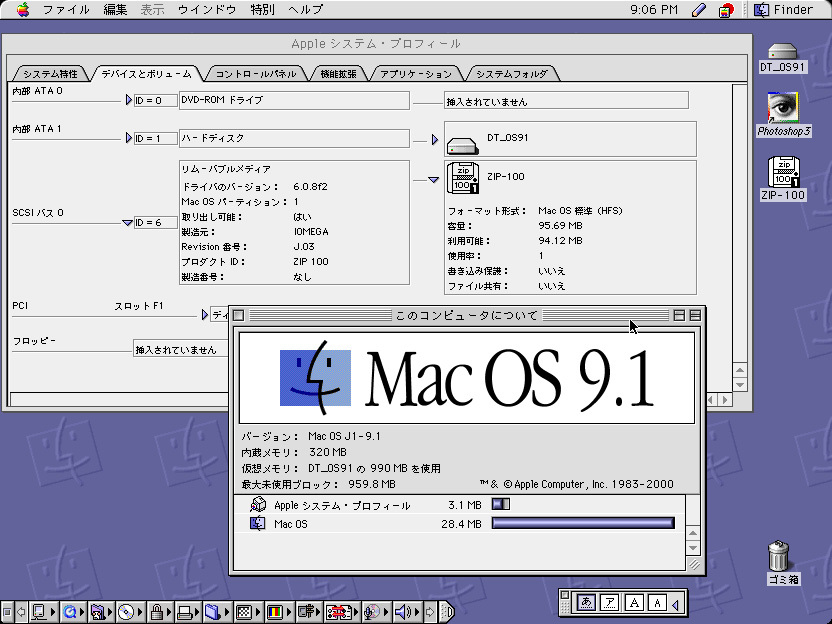Click the DT_OS91 drive icon in profiler window
832x624 pixels.
click(463, 145)
